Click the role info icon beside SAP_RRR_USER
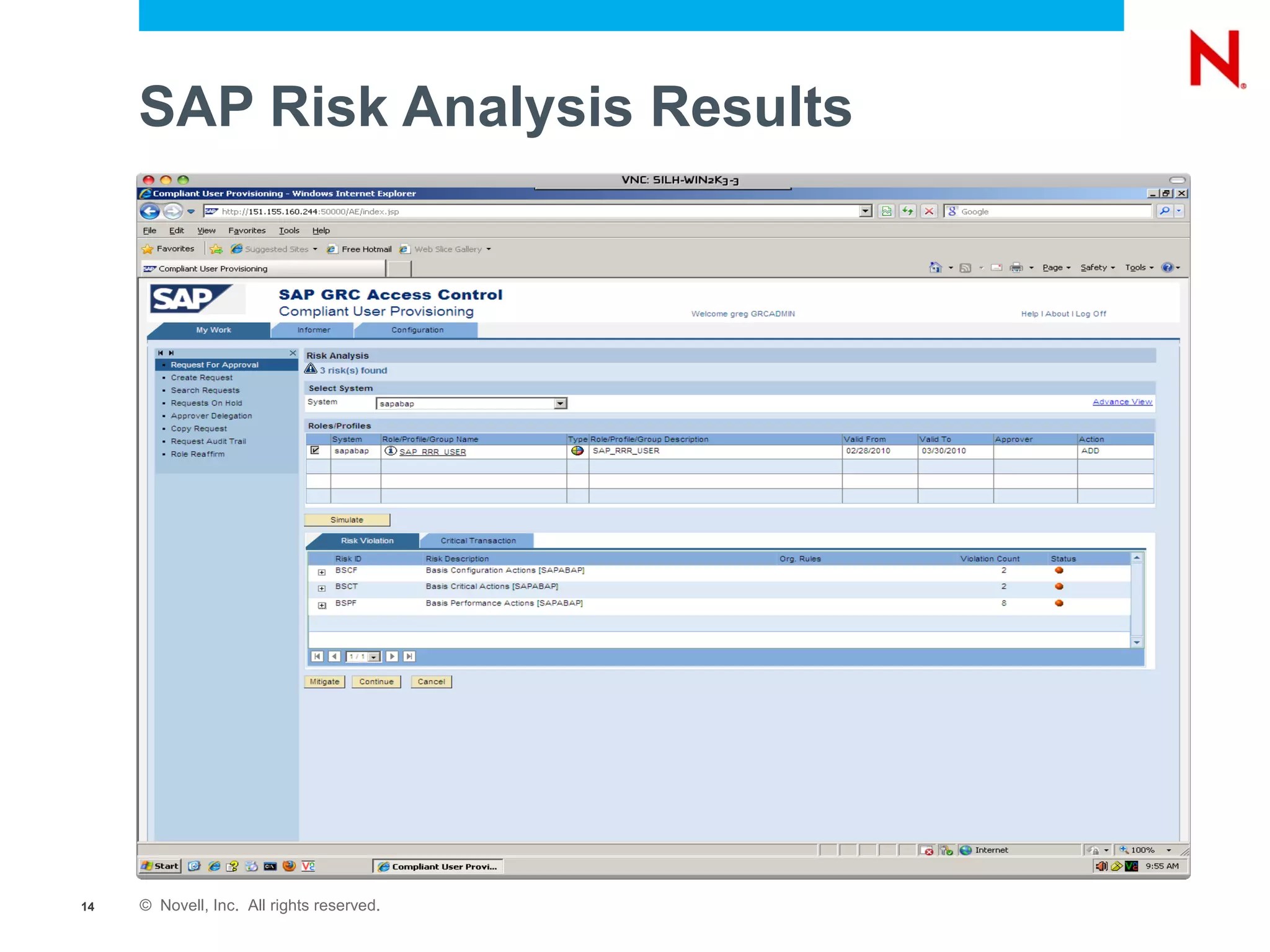Image resolution: width=1270 pixels, height=952 pixels. (x=390, y=451)
